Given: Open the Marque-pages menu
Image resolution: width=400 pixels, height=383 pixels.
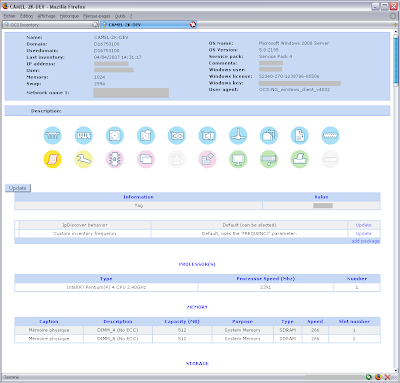Looking at the screenshot, I should (x=97, y=16).
